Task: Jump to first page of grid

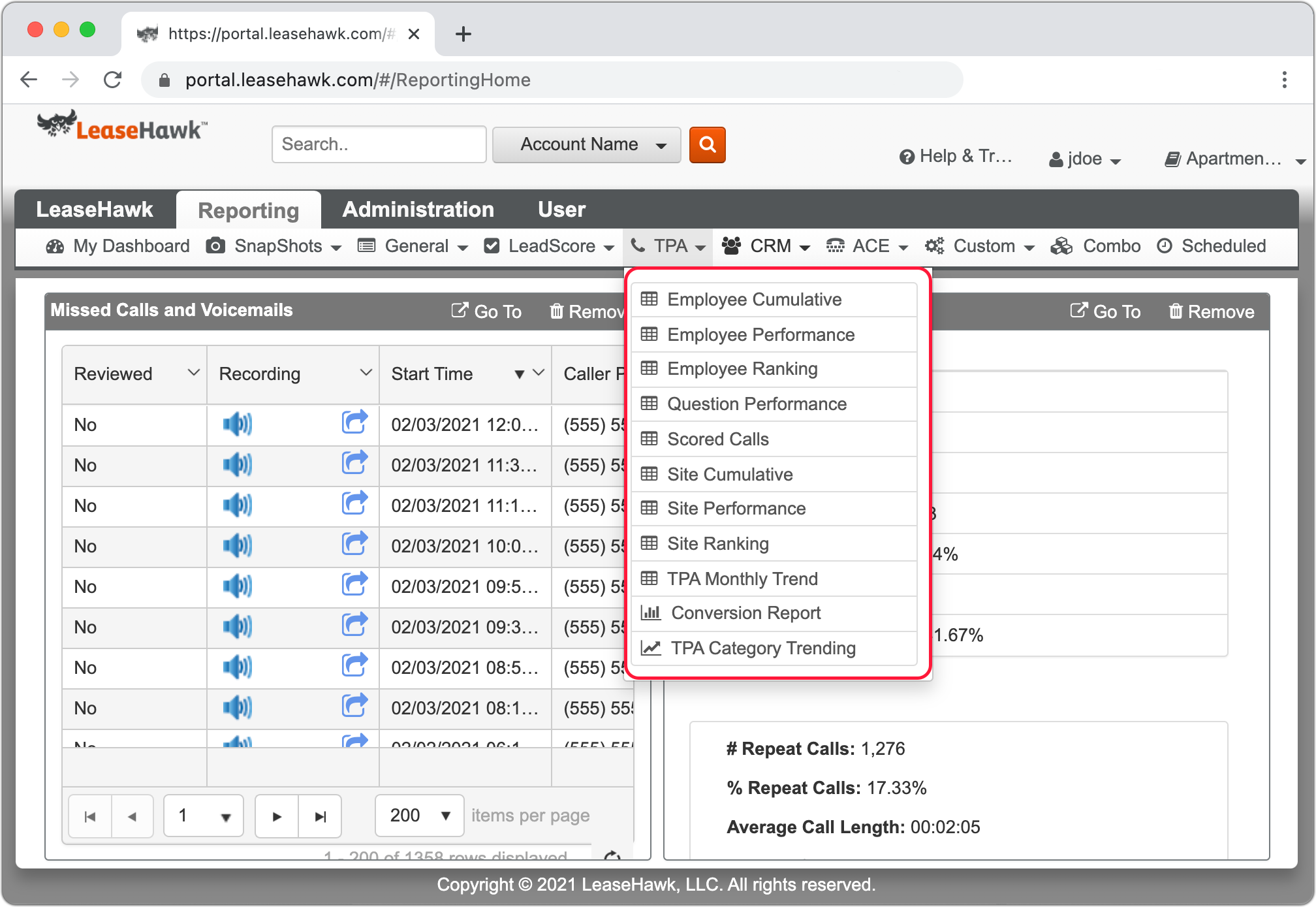Action: [x=90, y=816]
